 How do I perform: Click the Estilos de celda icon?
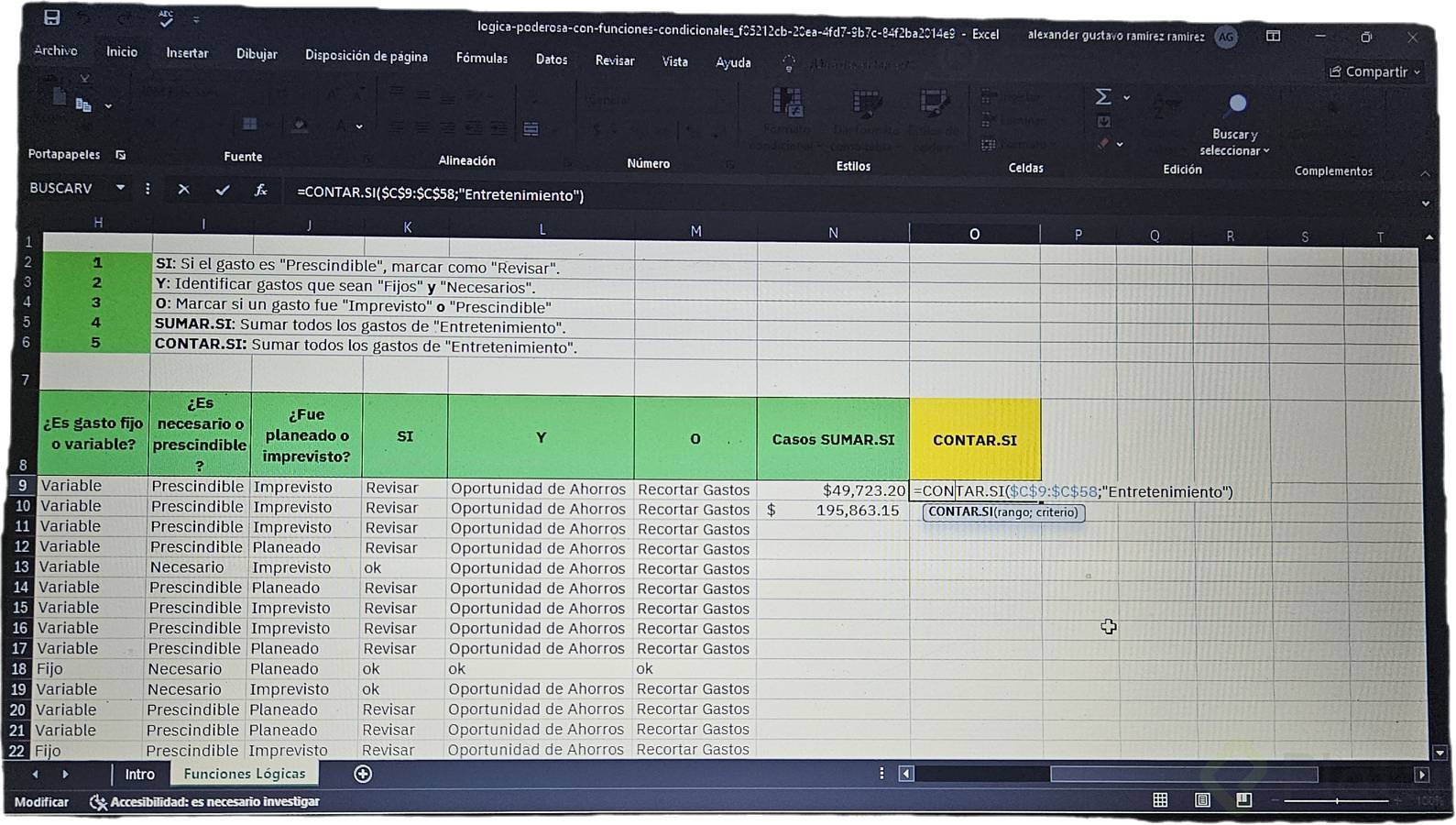pyautogui.click(x=935, y=104)
